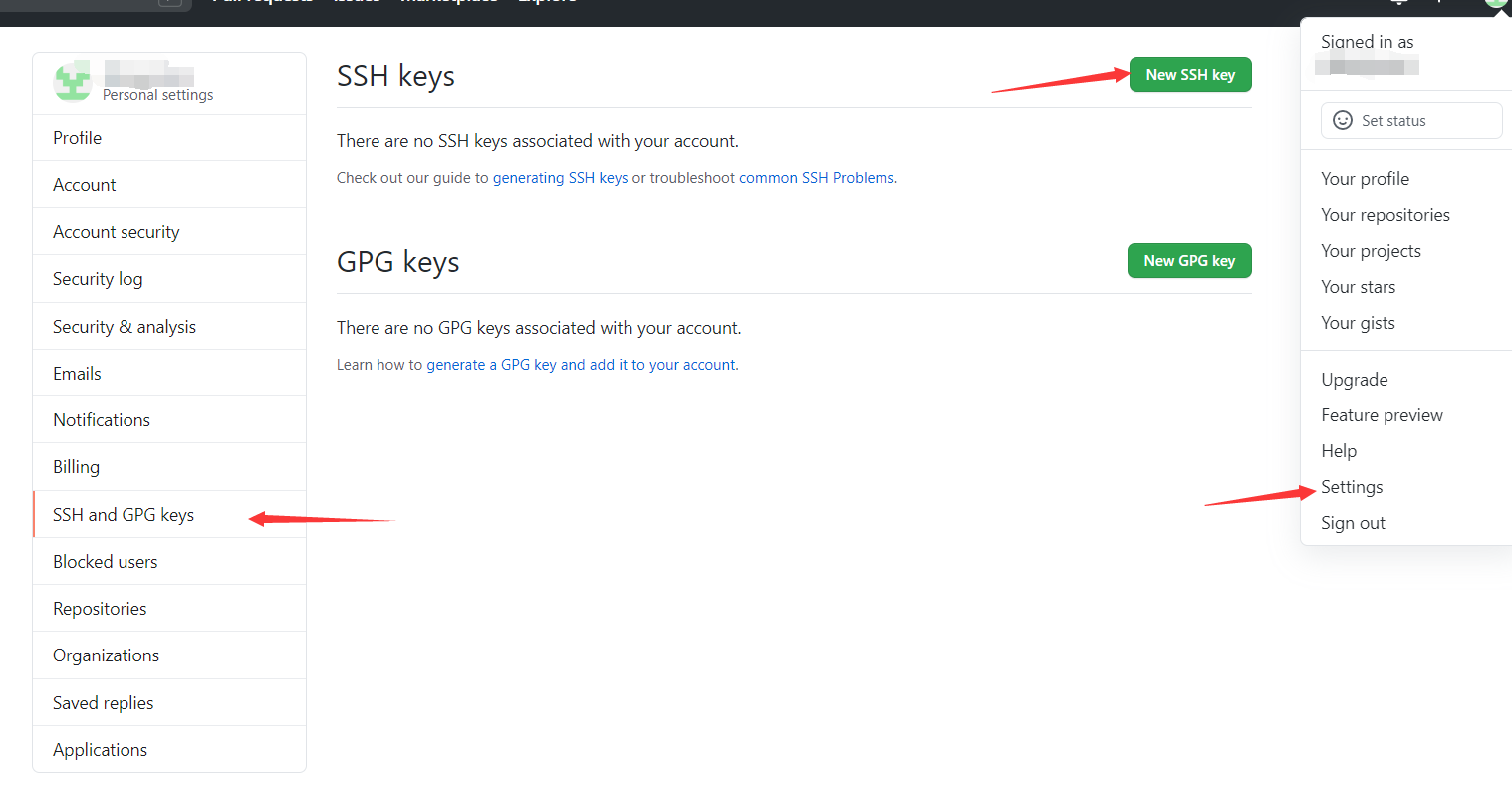This screenshot has height=786, width=1512.
Task: Click the smiley icon in Set status
Action: point(1343,120)
